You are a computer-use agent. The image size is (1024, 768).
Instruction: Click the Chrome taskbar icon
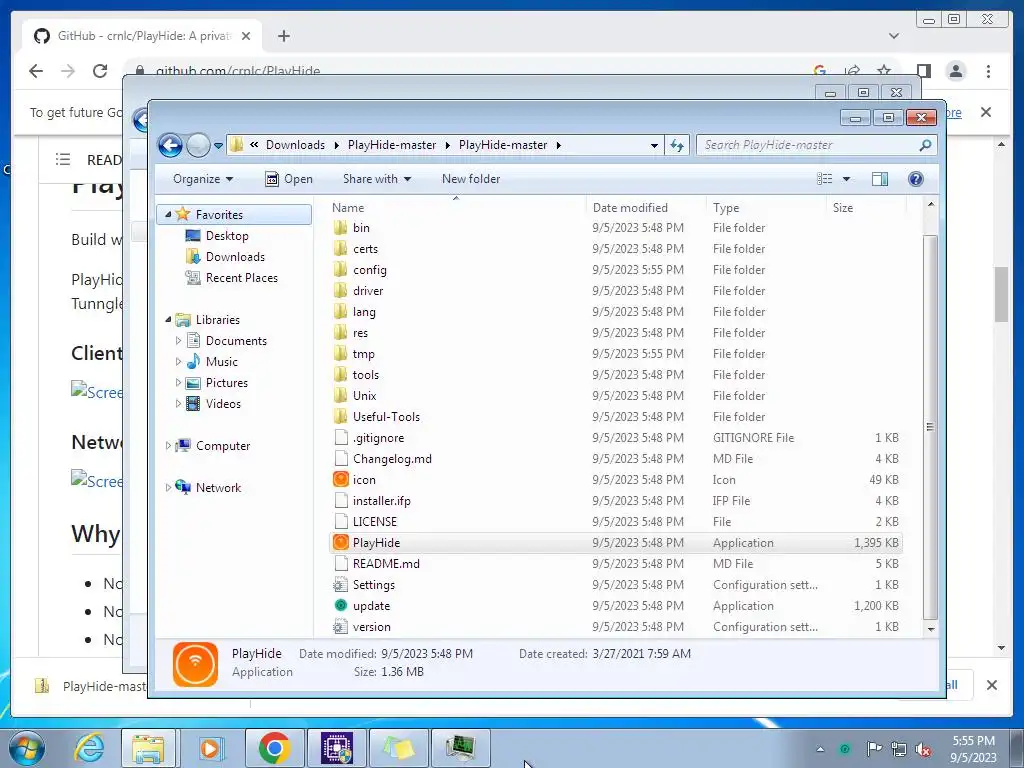(x=274, y=748)
